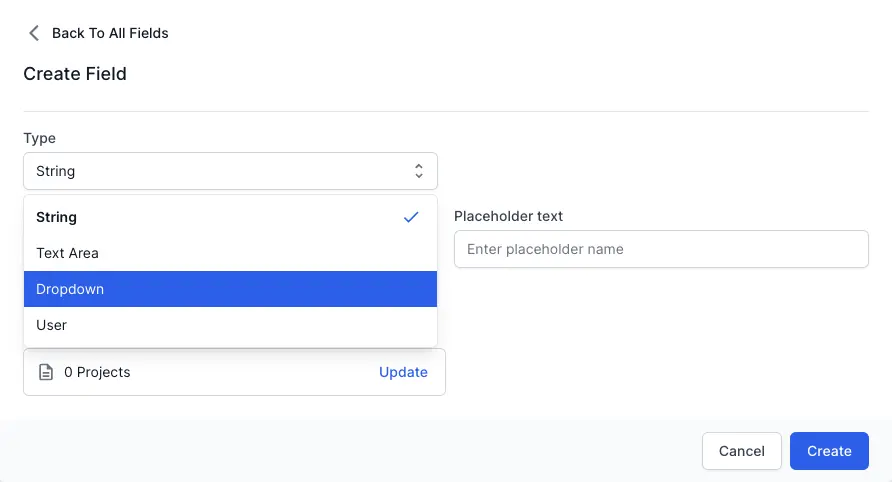Image resolution: width=892 pixels, height=482 pixels.
Task: Click the up-down chevrons in Type selector
Action: pos(419,171)
